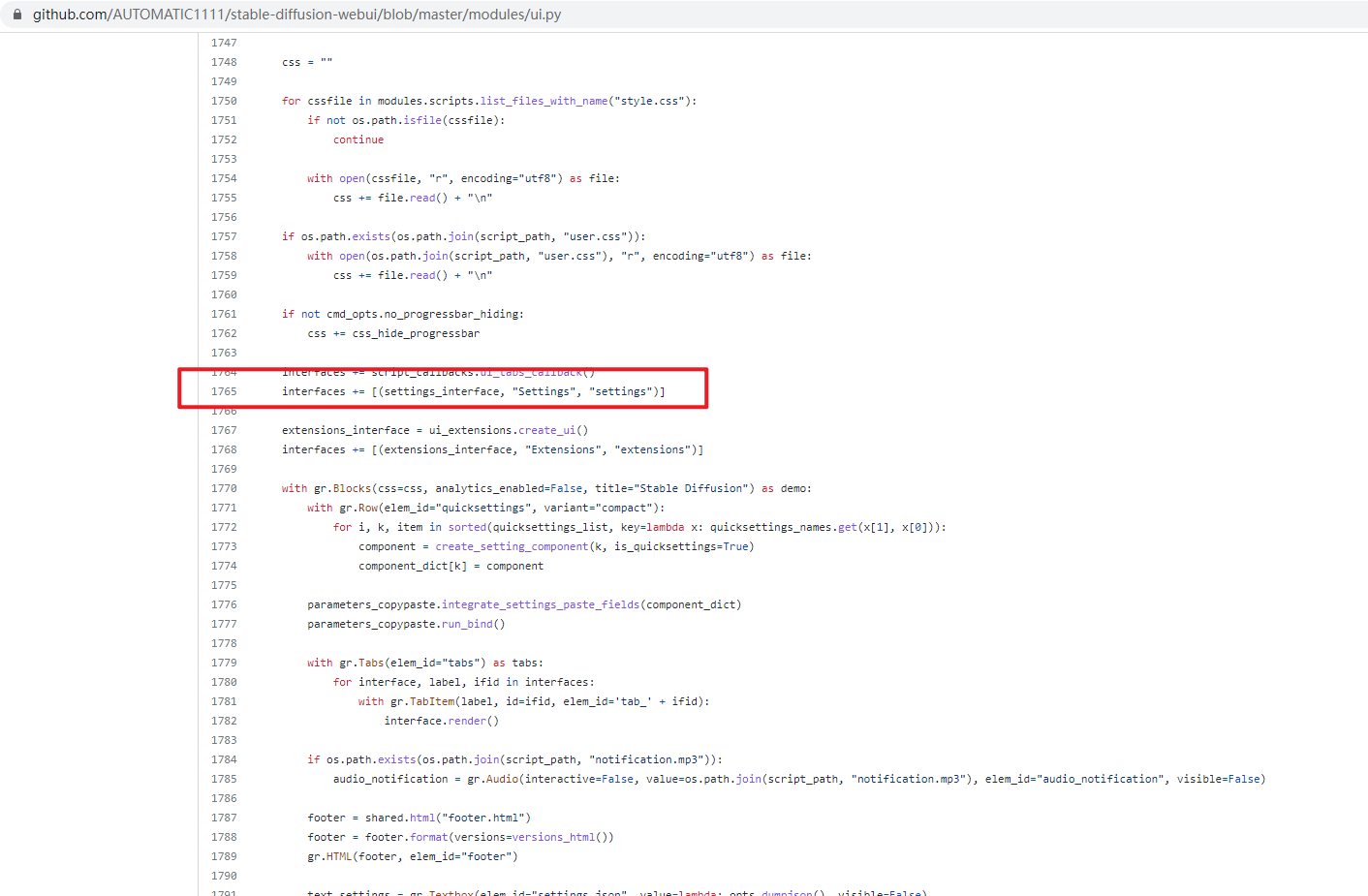Select line number 1765 inside the red highlight
Viewport: 1368px width, 896px height.
point(224,390)
